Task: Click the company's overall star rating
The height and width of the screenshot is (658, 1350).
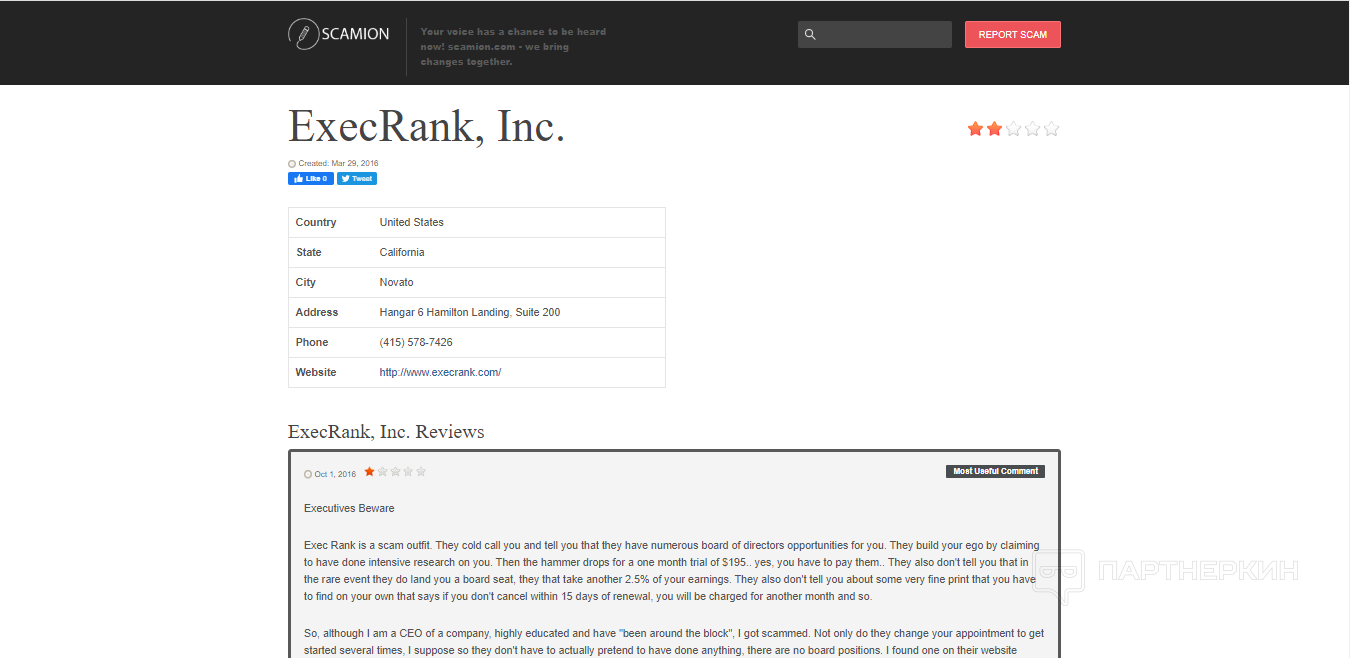Action: click(x=1013, y=129)
